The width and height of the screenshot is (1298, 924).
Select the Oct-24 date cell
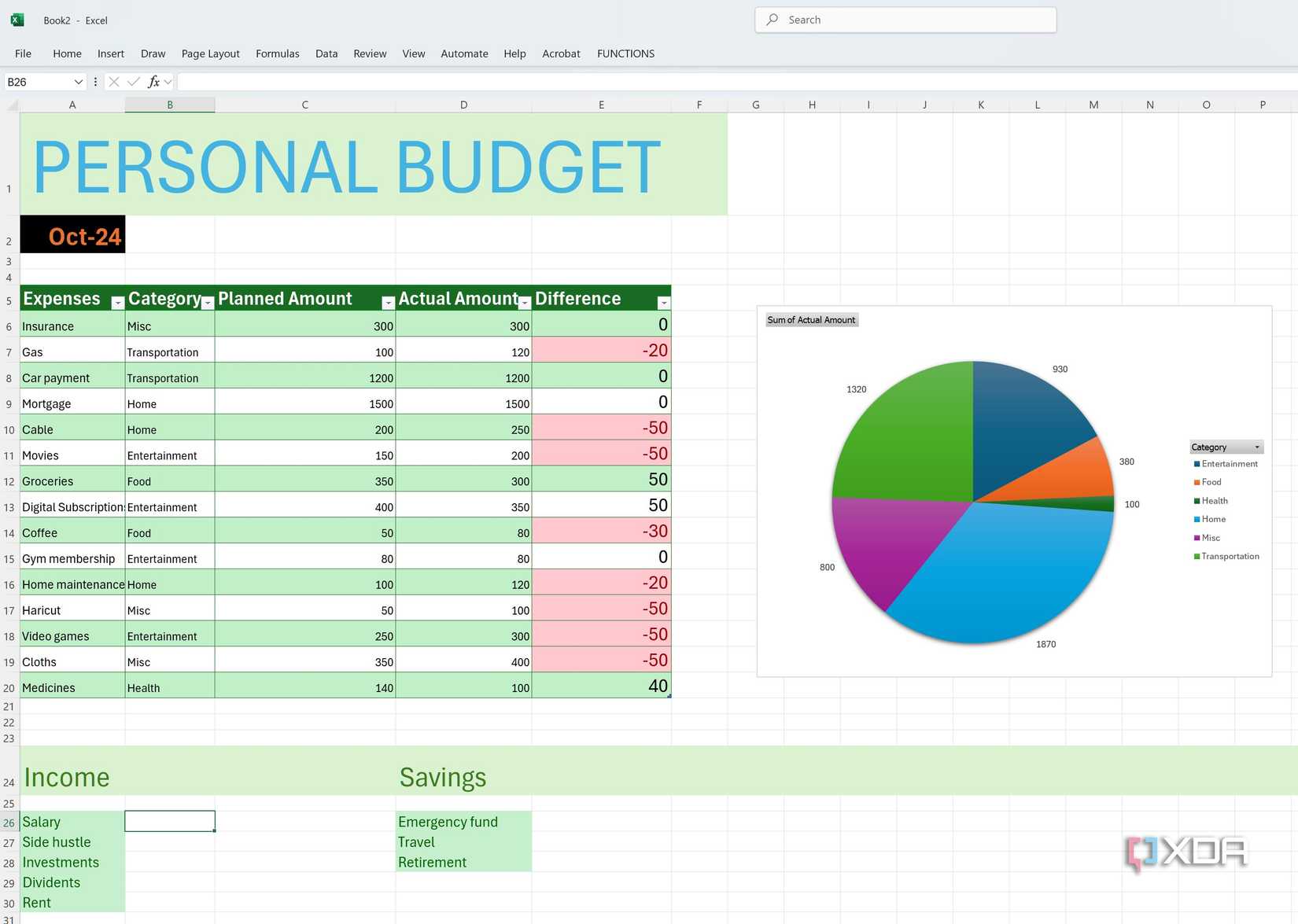(72, 234)
